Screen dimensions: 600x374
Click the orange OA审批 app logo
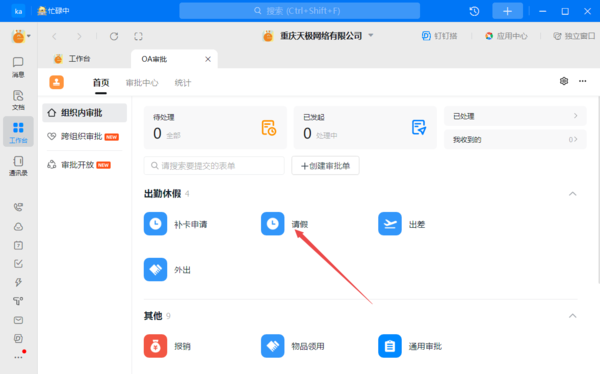[56, 82]
